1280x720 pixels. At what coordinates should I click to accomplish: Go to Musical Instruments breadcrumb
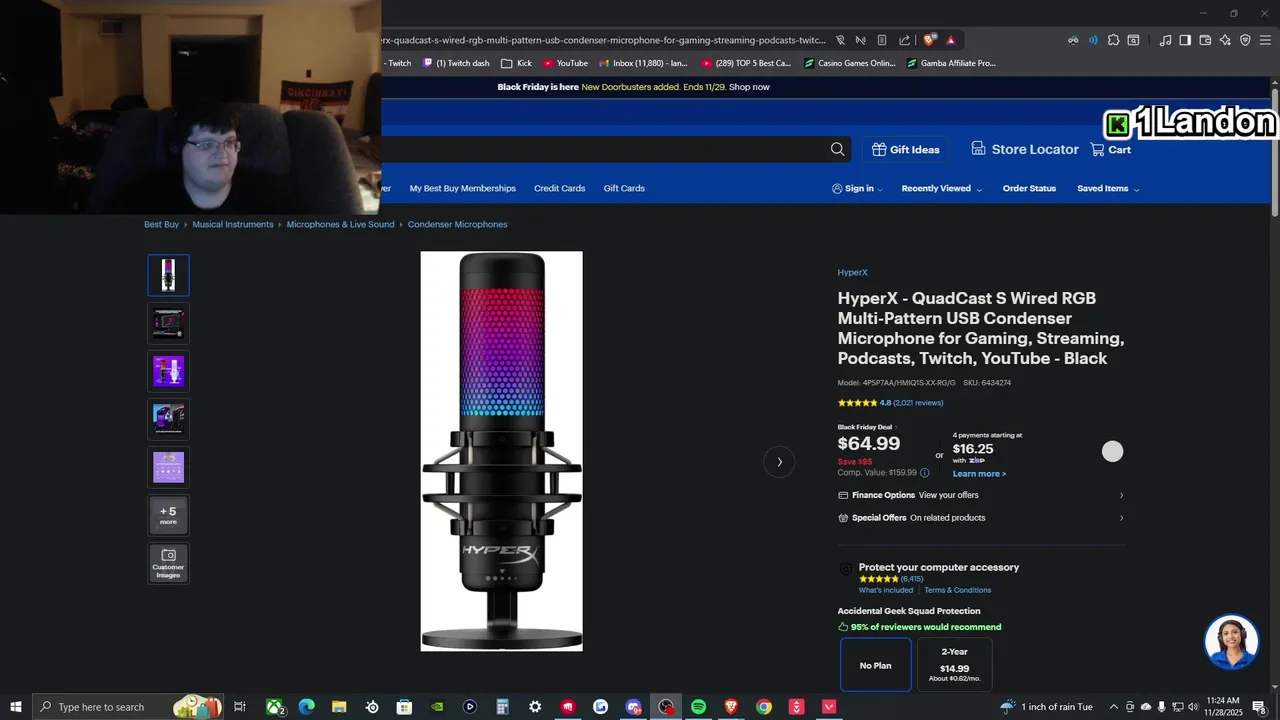coord(233,224)
